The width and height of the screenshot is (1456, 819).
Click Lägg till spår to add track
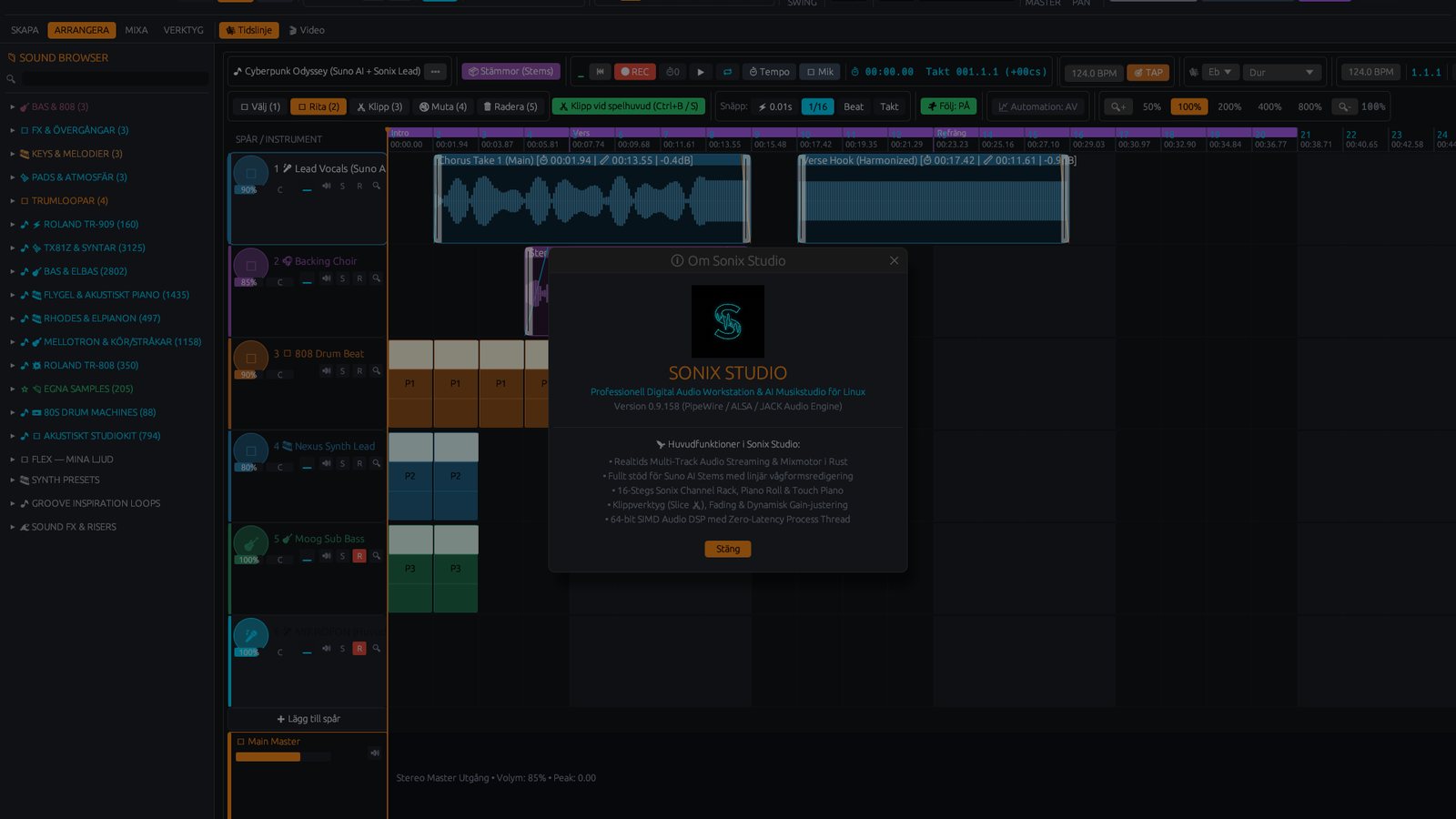(308, 719)
